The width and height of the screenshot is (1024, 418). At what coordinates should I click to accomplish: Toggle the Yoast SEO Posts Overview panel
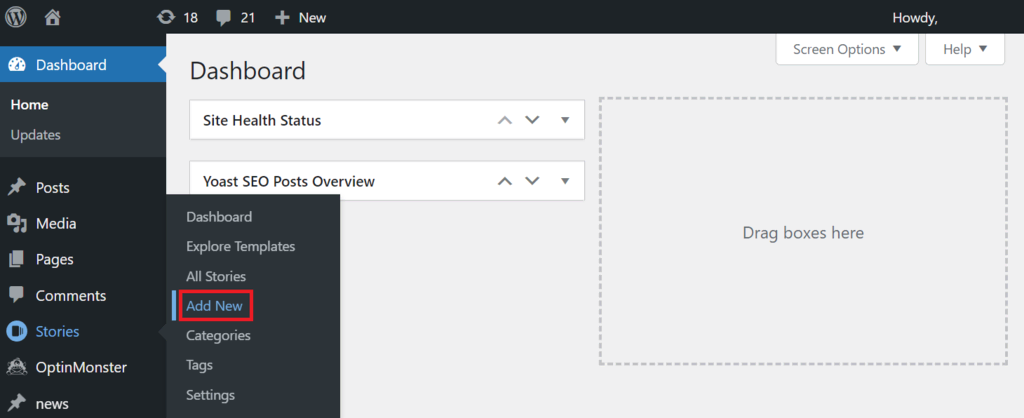tap(565, 181)
